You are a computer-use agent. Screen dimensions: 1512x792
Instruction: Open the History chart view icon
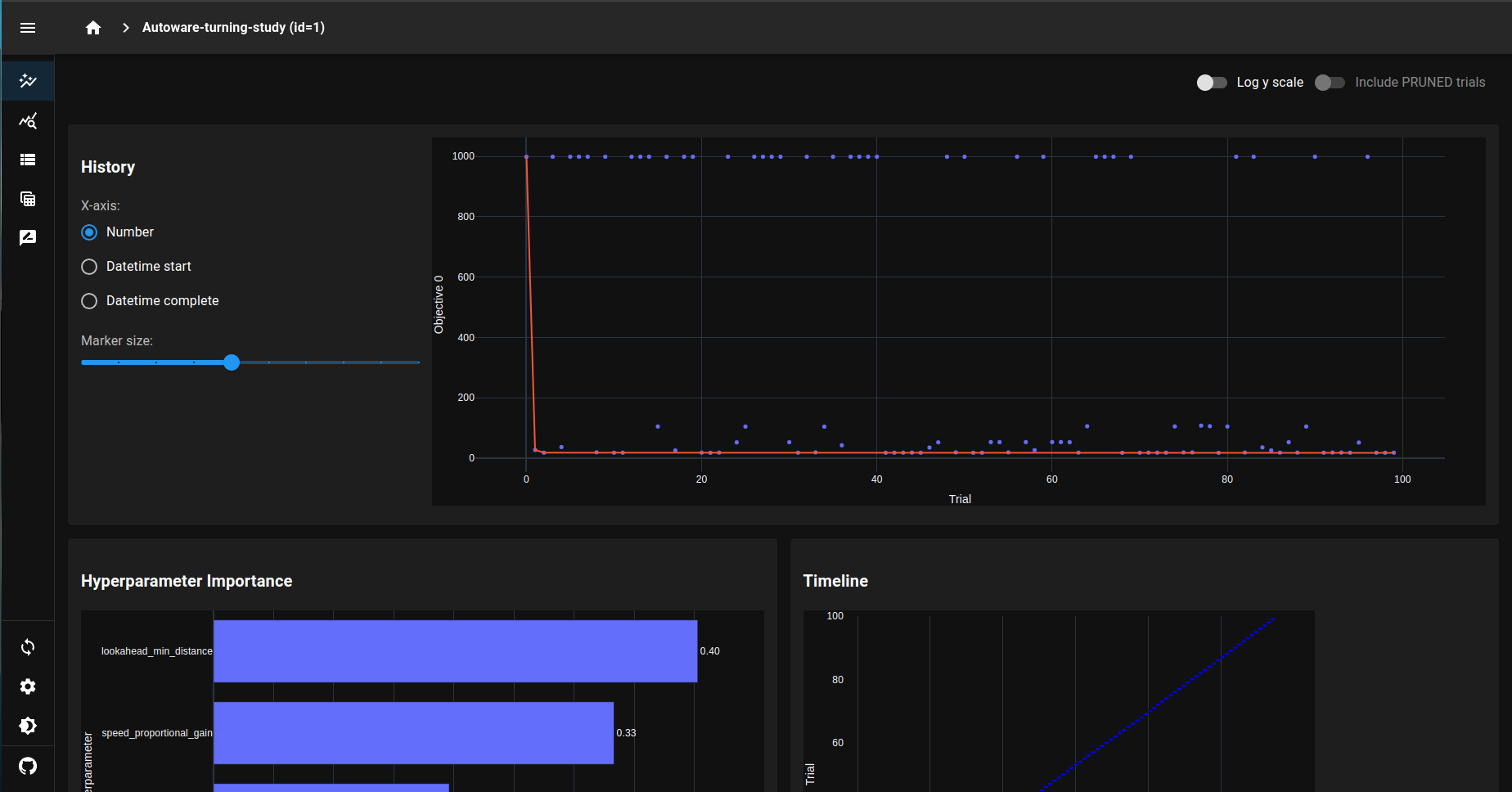coord(28,81)
